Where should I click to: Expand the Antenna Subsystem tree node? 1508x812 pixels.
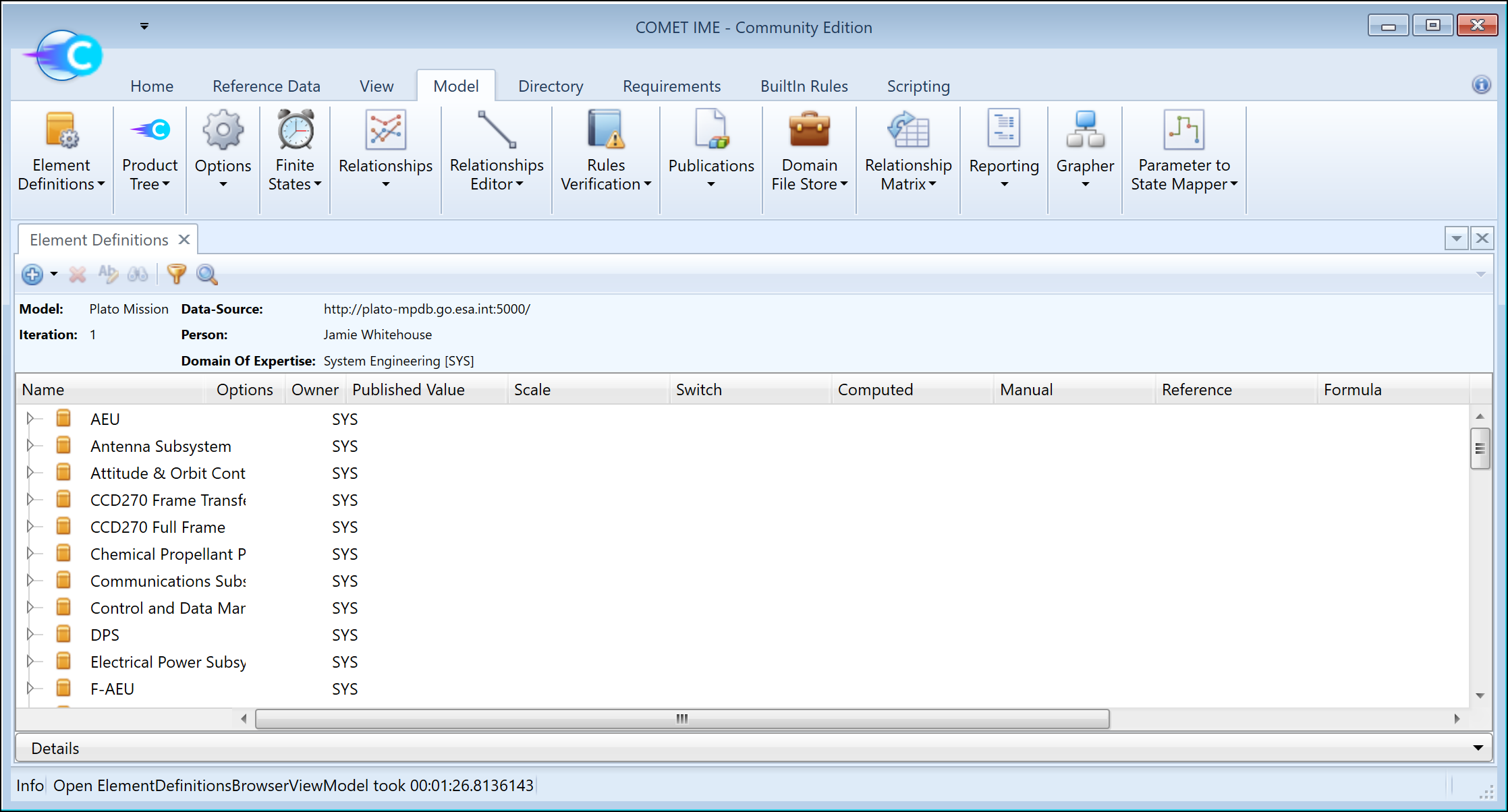(x=31, y=445)
